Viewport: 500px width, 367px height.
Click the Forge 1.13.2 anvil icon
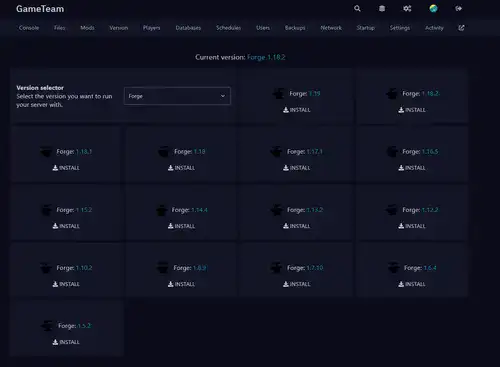click(x=277, y=210)
